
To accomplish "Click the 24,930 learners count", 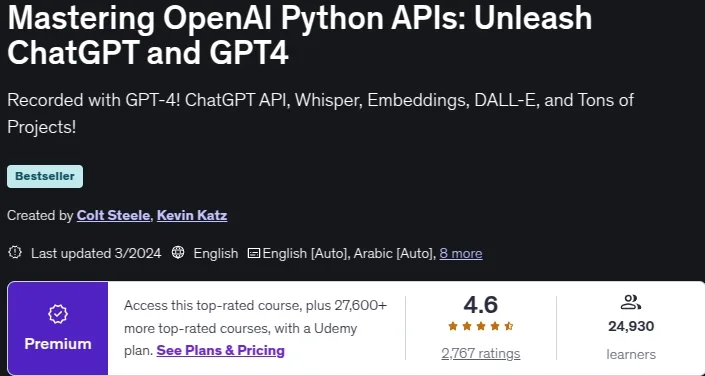I will [631, 326].
